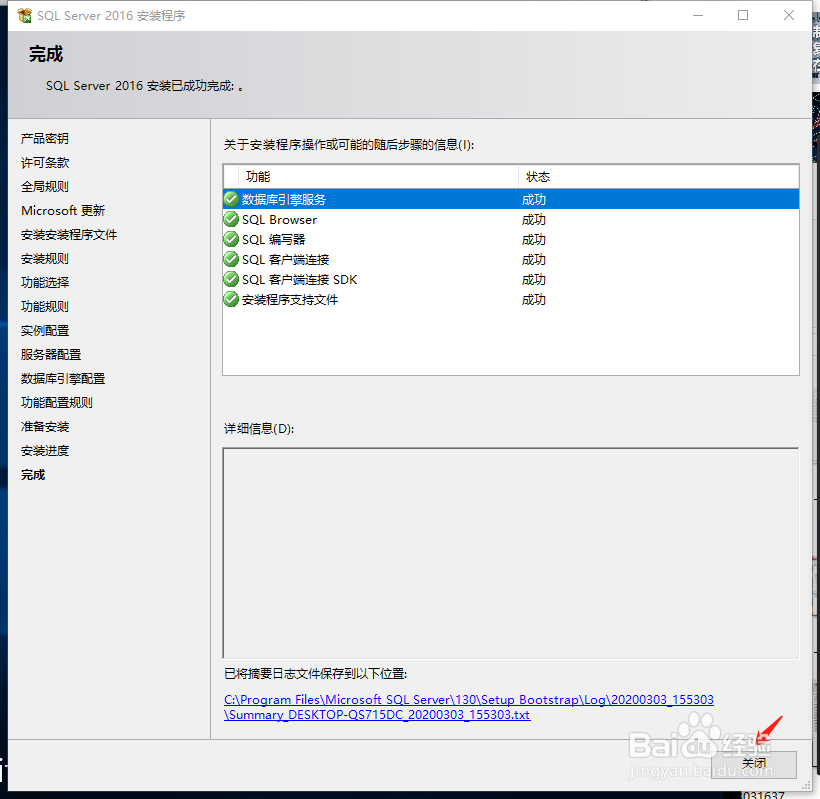Click green check icon beside SQL Browser
The height and width of the screenshot is (799, 820).
[231, 219]
